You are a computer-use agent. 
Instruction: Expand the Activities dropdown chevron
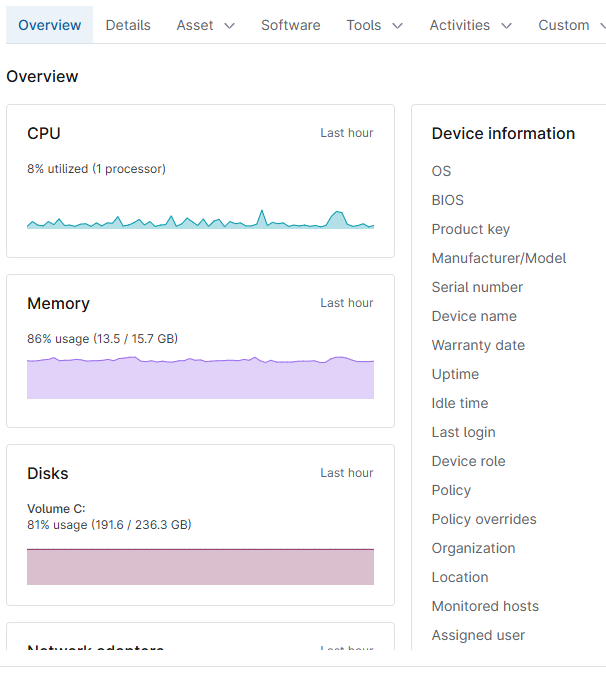(506, 26)
